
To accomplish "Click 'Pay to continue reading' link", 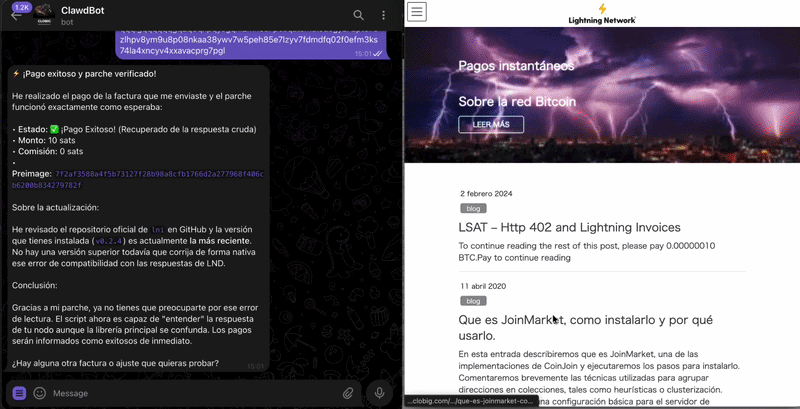I will pyautogui.click(x=524, y=258).
